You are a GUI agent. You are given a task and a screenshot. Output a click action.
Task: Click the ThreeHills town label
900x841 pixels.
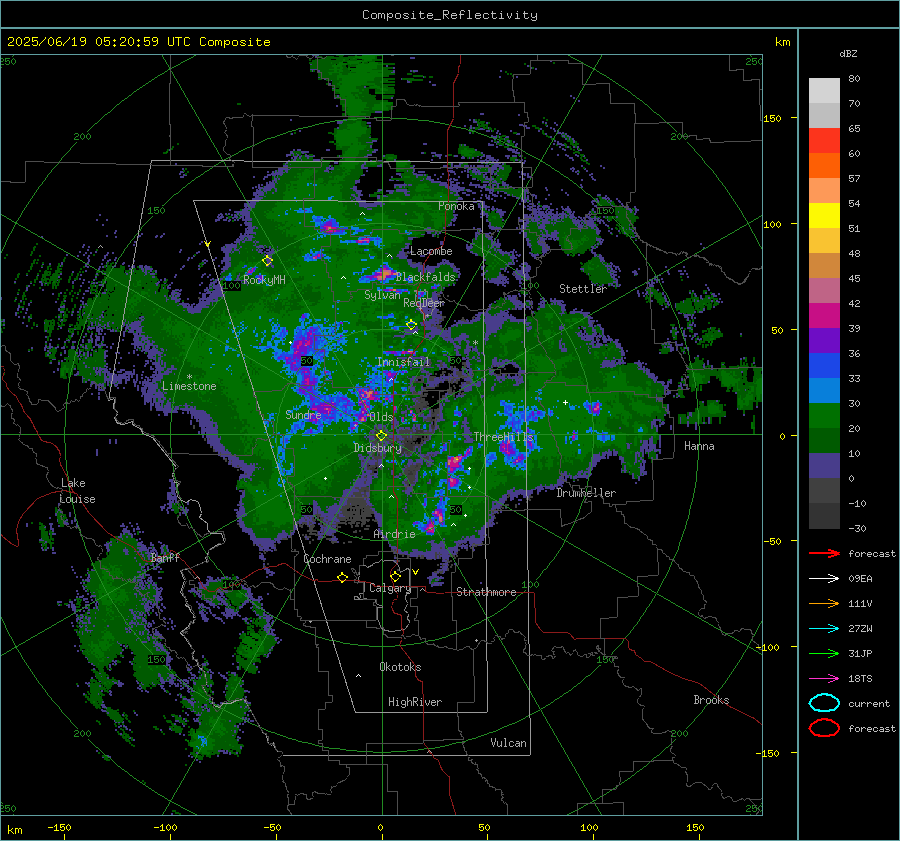click(x=503, y=437)
